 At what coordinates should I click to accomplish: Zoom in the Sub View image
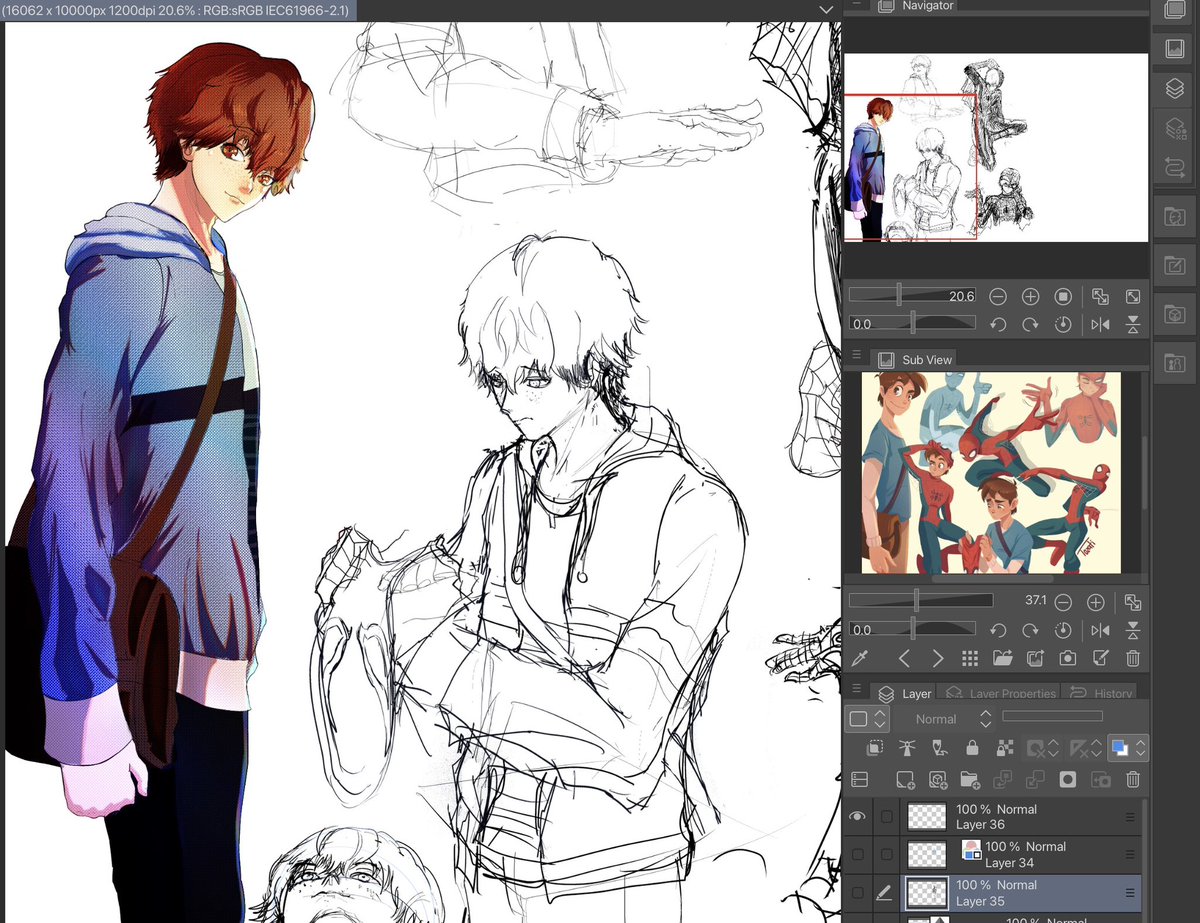(1096, 603)
